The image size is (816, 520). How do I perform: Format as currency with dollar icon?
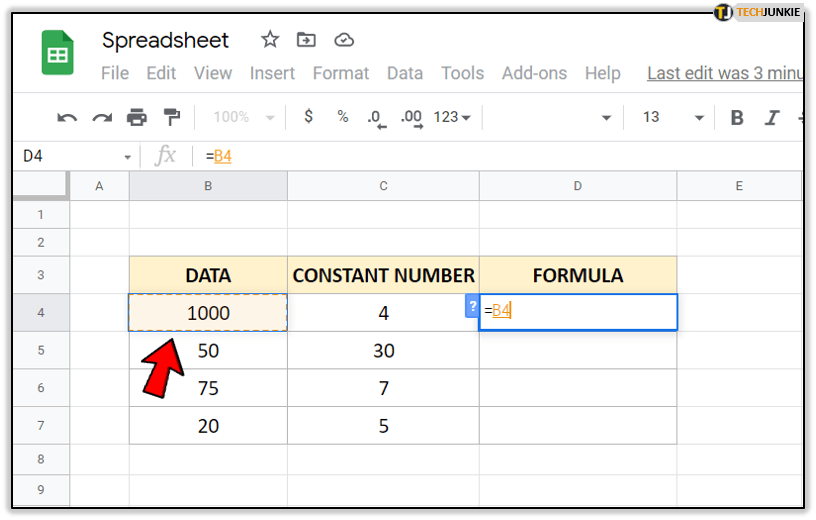pos(308,117)
